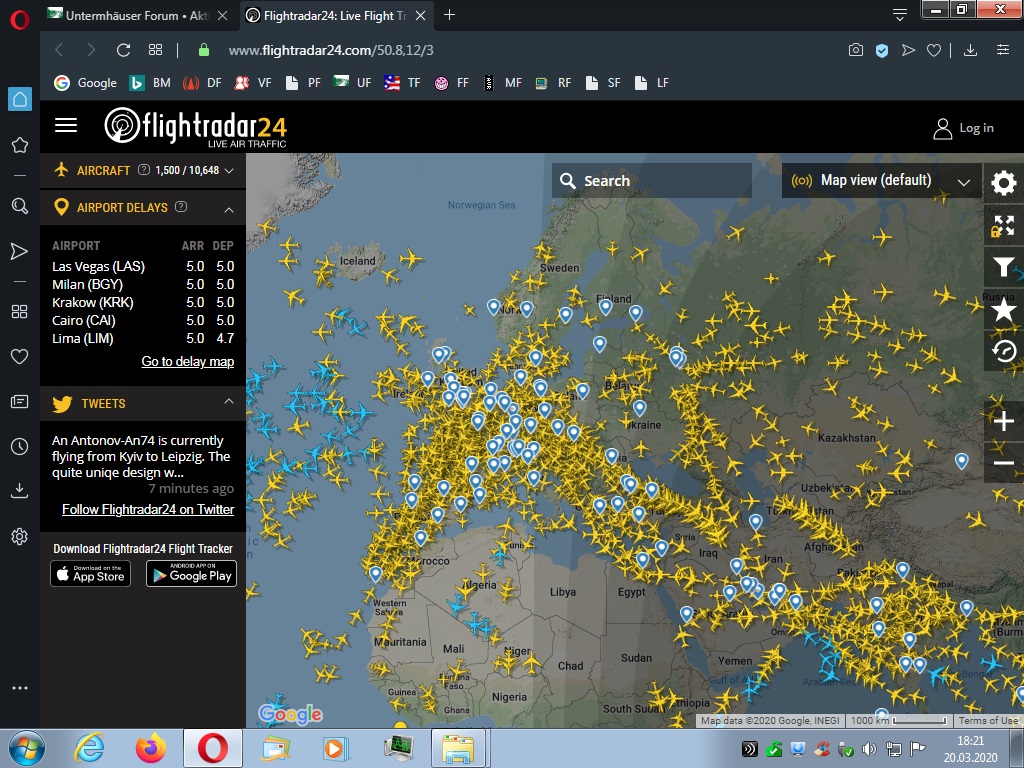Open the Flightradar24 hamburger menu
Image resolution: width=1024 pixels, height=768 pixels.
point(65,125)
